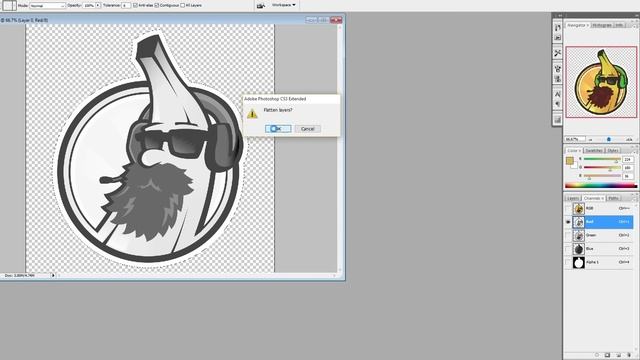Switch to the Paths tab
The image size is (640, 360).
tap(613, 198)
